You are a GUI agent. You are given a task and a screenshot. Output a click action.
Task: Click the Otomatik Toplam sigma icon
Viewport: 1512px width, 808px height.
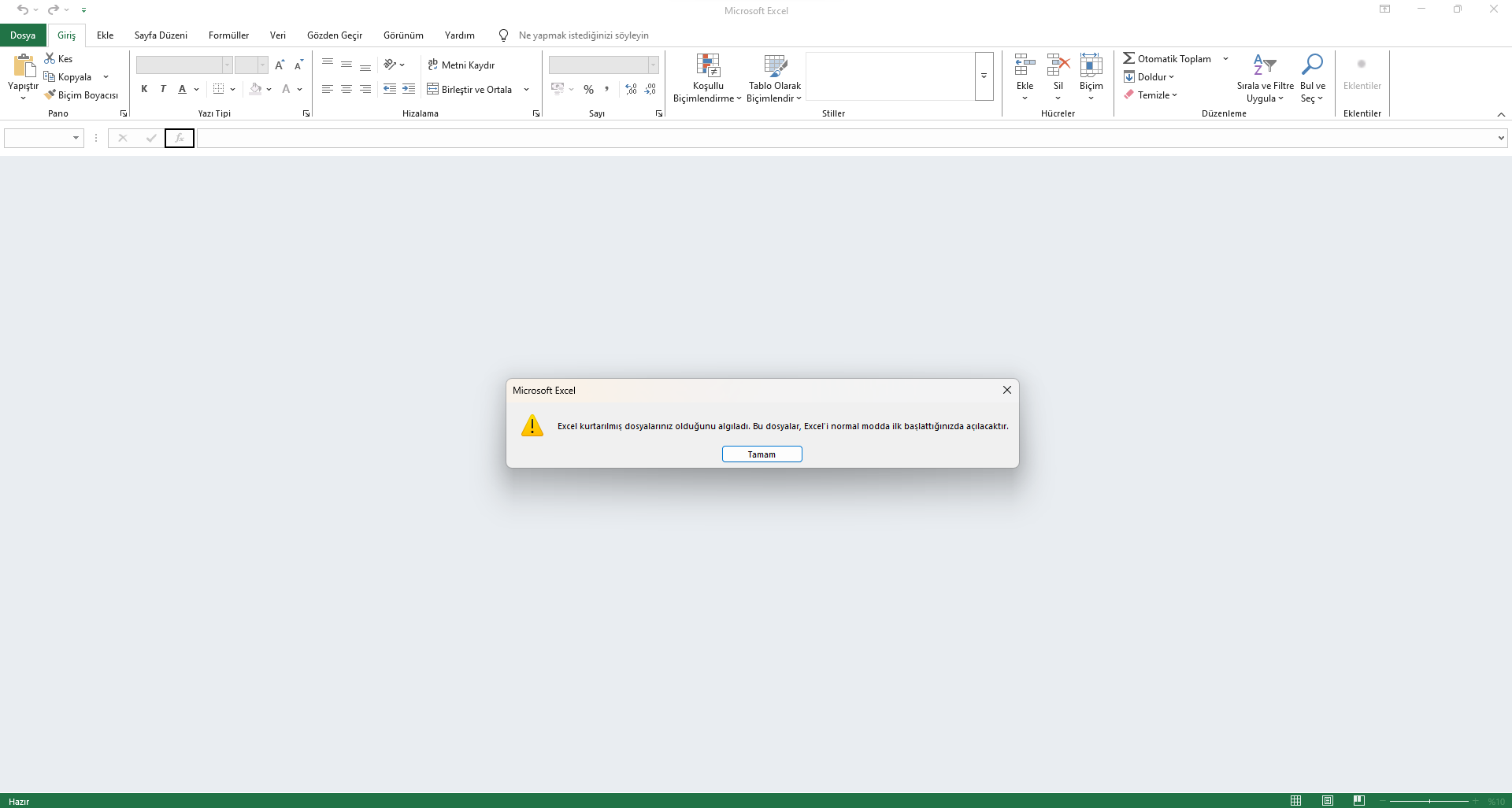(x=1128, y=58)
